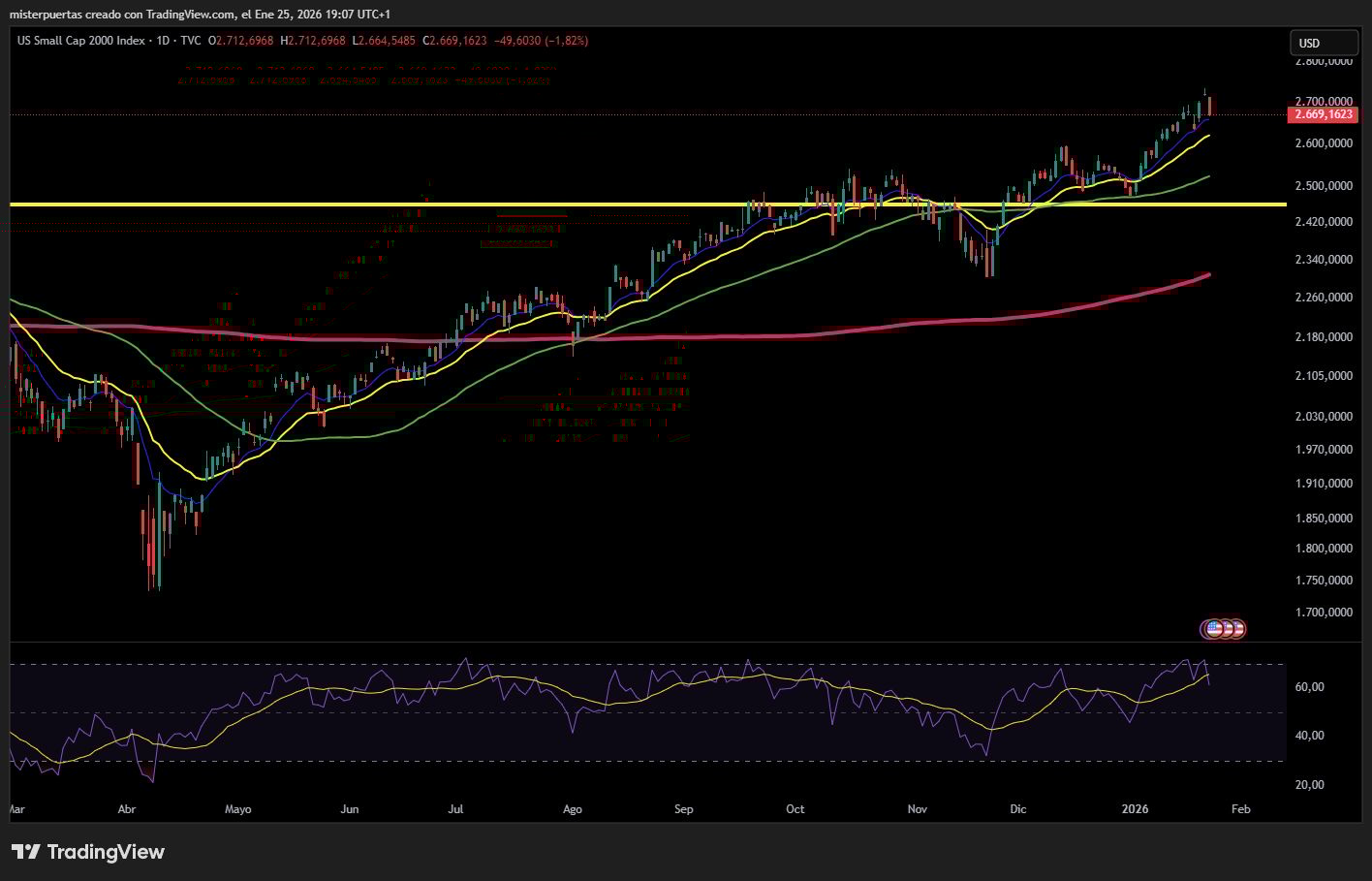The image size is (1372, 881).
Task: Select the yellow horizontal support line
Action: point(648,205)
